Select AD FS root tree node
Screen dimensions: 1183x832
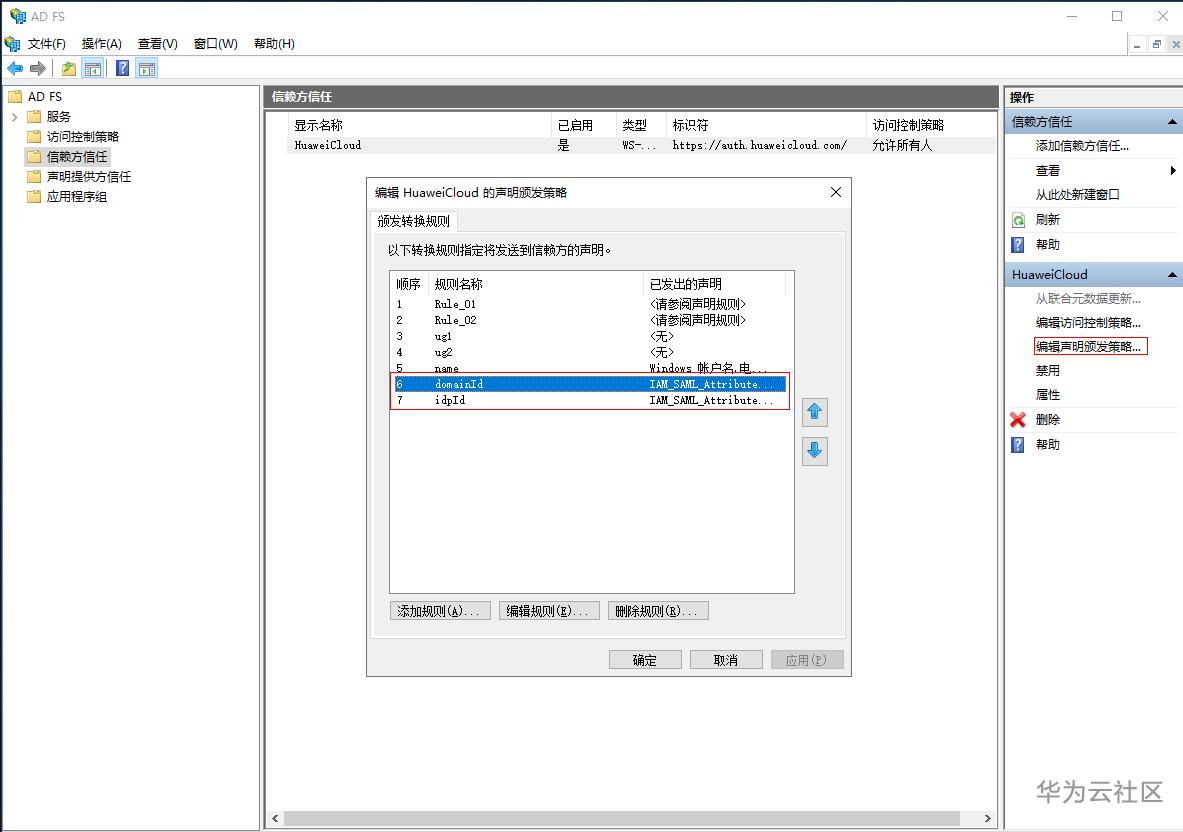[x=45, y=97]
